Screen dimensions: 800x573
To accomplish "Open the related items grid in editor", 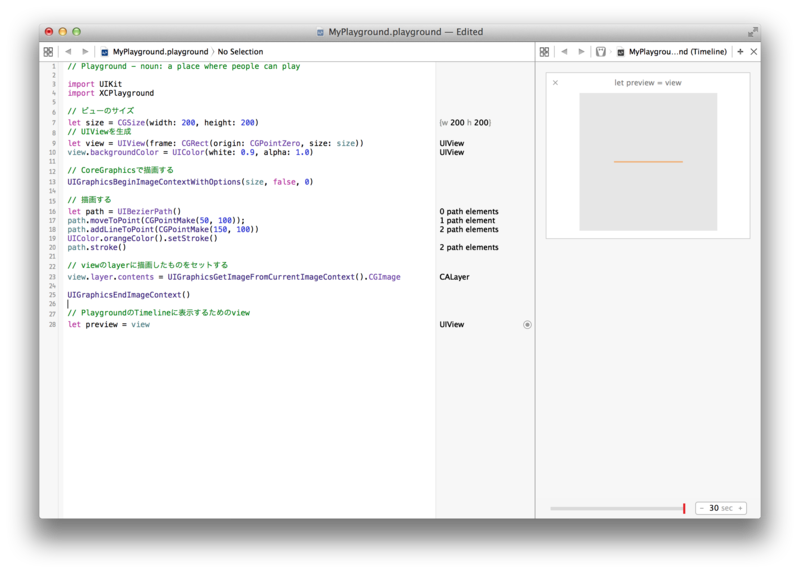I will [x=48, y=52].
